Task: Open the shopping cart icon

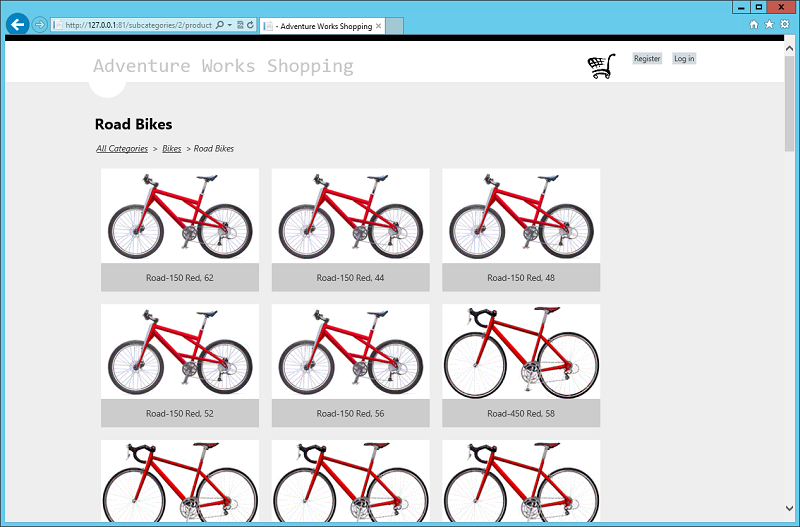Action: coord(602,66)
